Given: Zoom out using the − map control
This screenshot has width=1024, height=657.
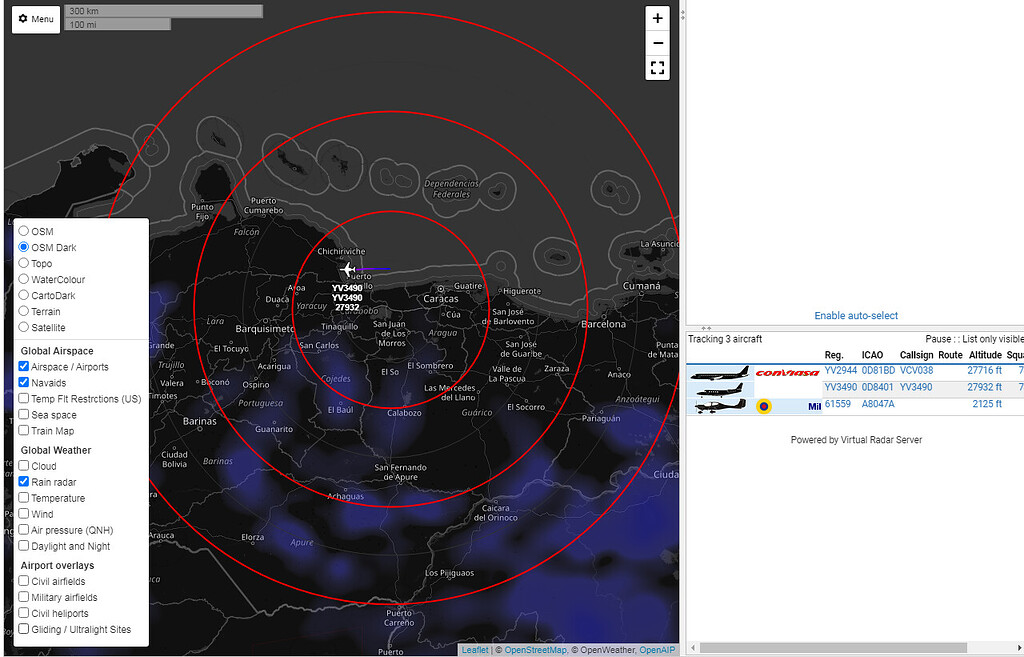Looking at the screenshot, I should click(657, 43).
